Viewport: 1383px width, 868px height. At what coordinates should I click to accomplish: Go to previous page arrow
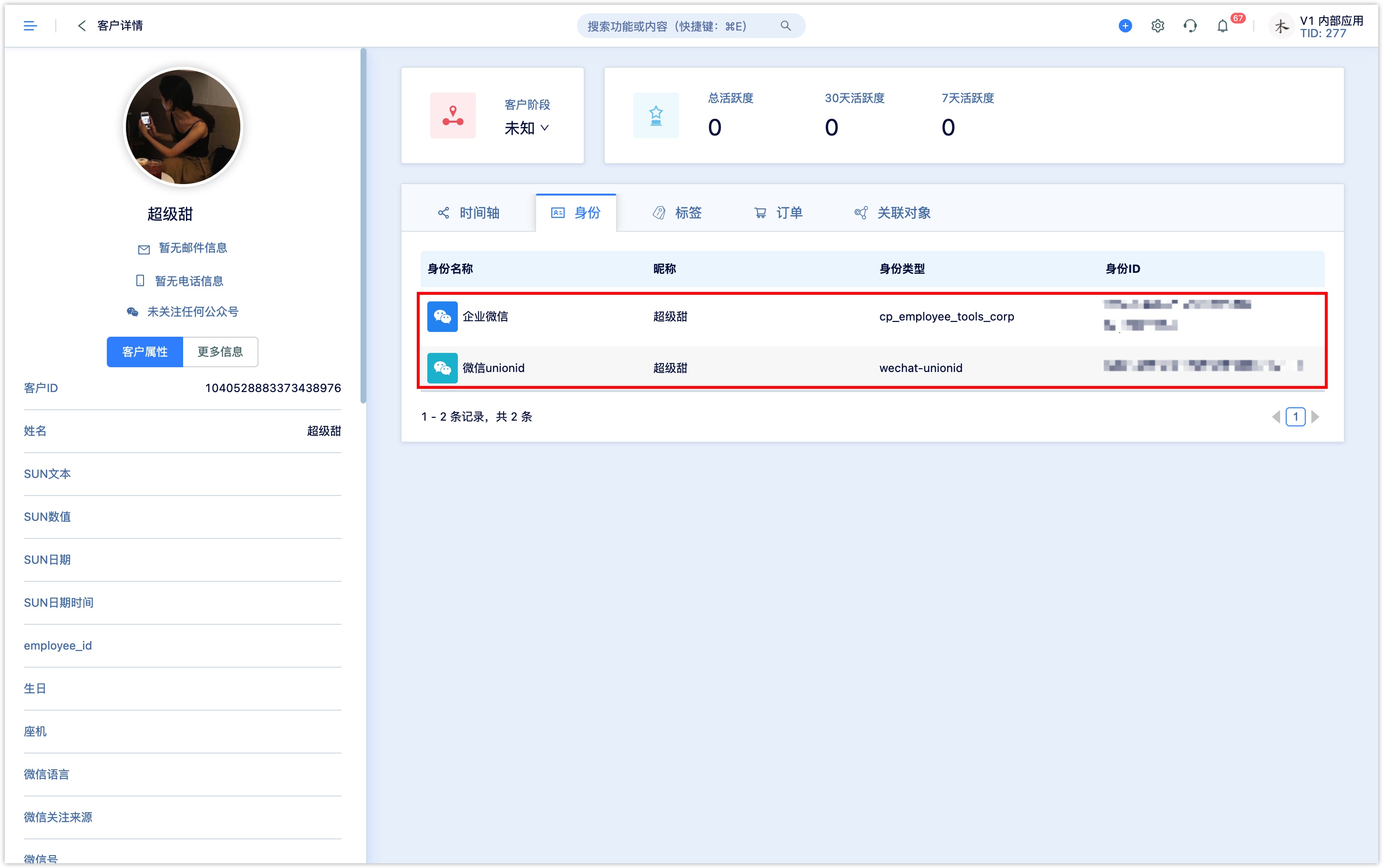pos(1275,417)
